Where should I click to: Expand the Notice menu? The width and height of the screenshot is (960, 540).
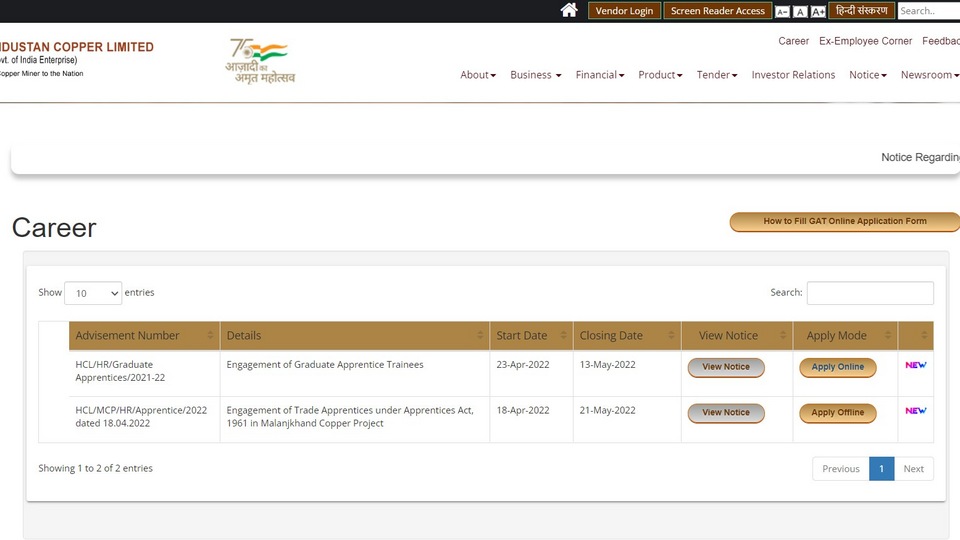click(868, 75)
